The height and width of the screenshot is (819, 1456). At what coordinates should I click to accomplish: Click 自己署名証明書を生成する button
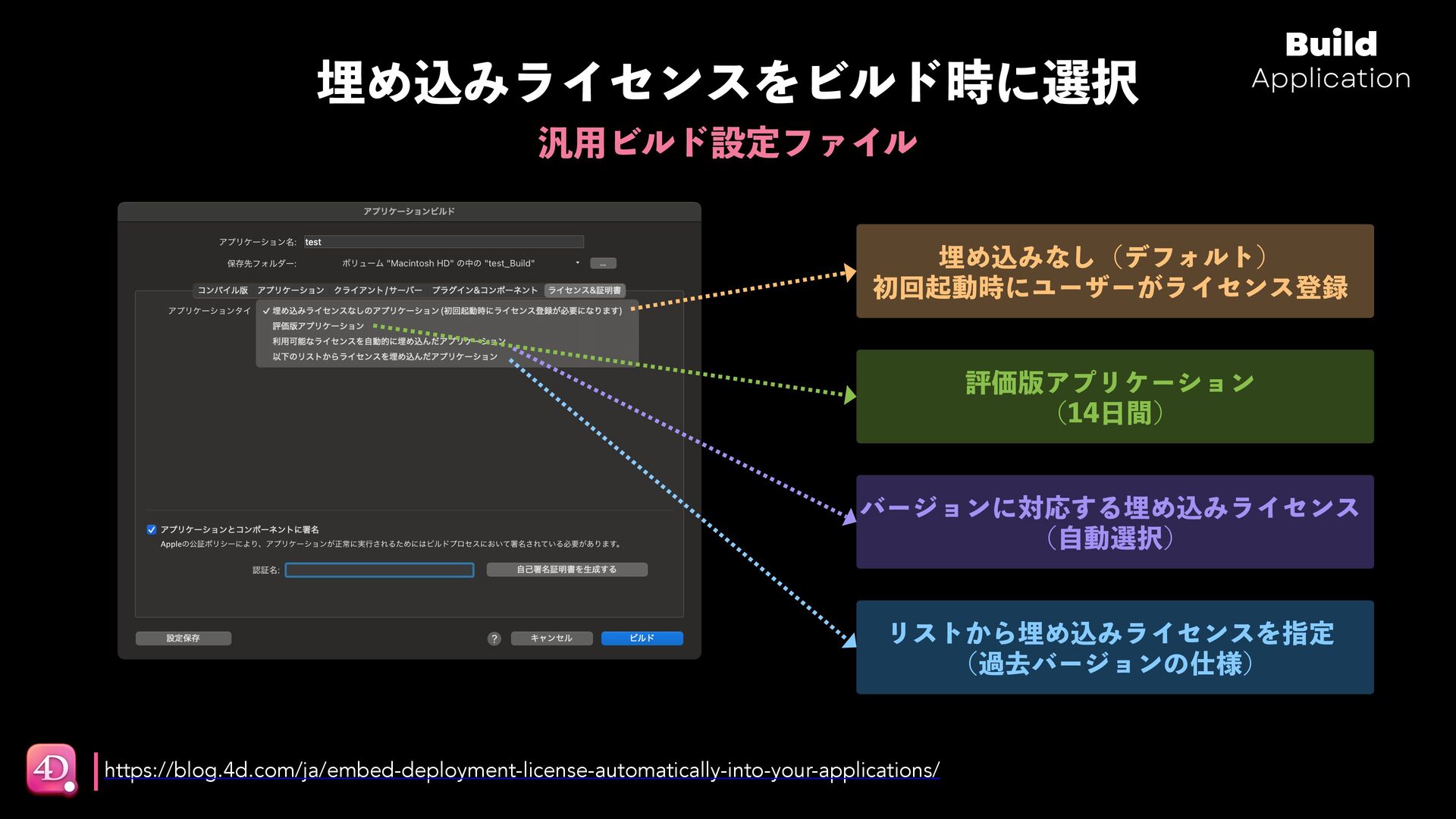566,570
